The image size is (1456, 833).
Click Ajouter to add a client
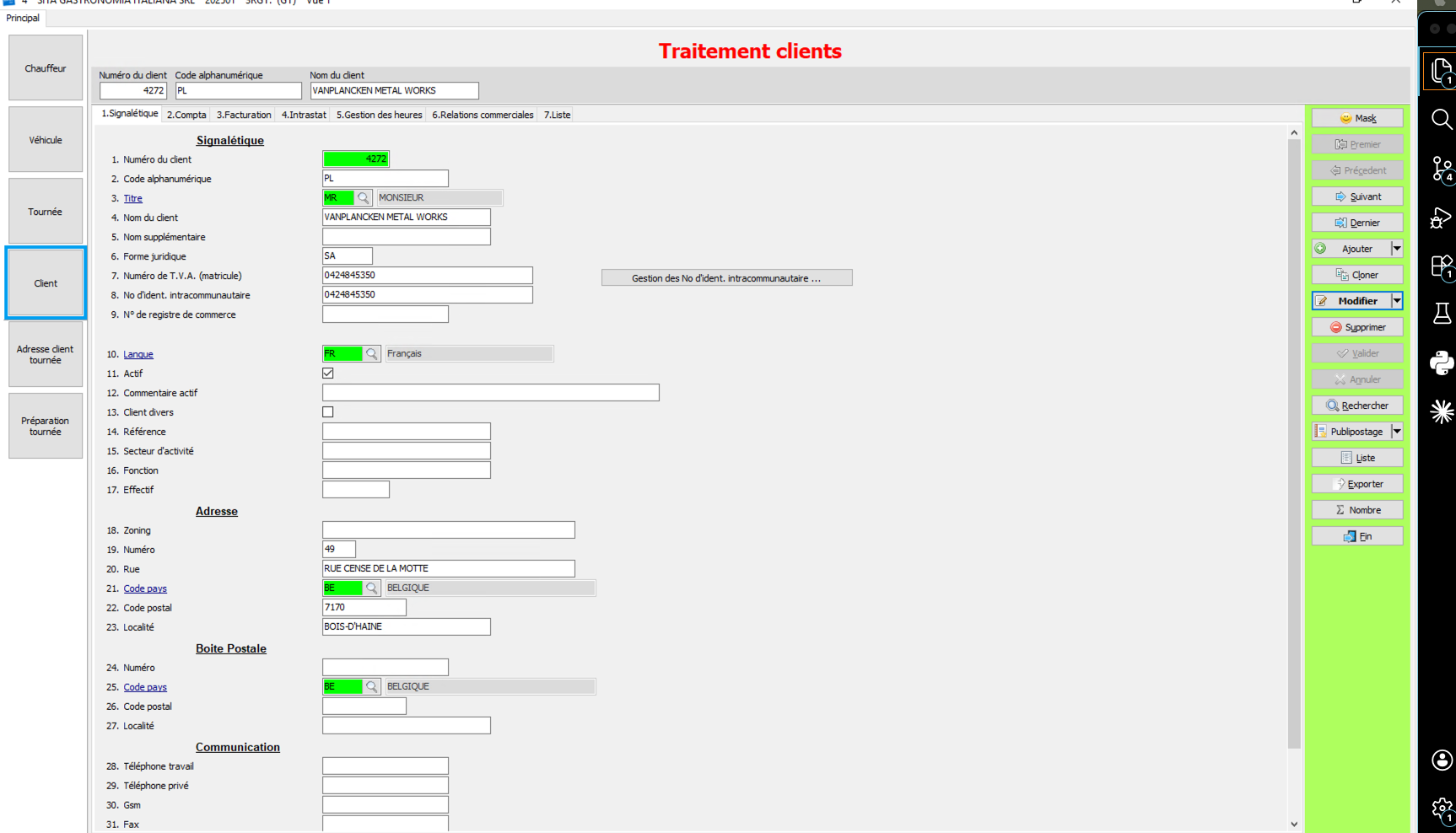(x=1351, y=249)
